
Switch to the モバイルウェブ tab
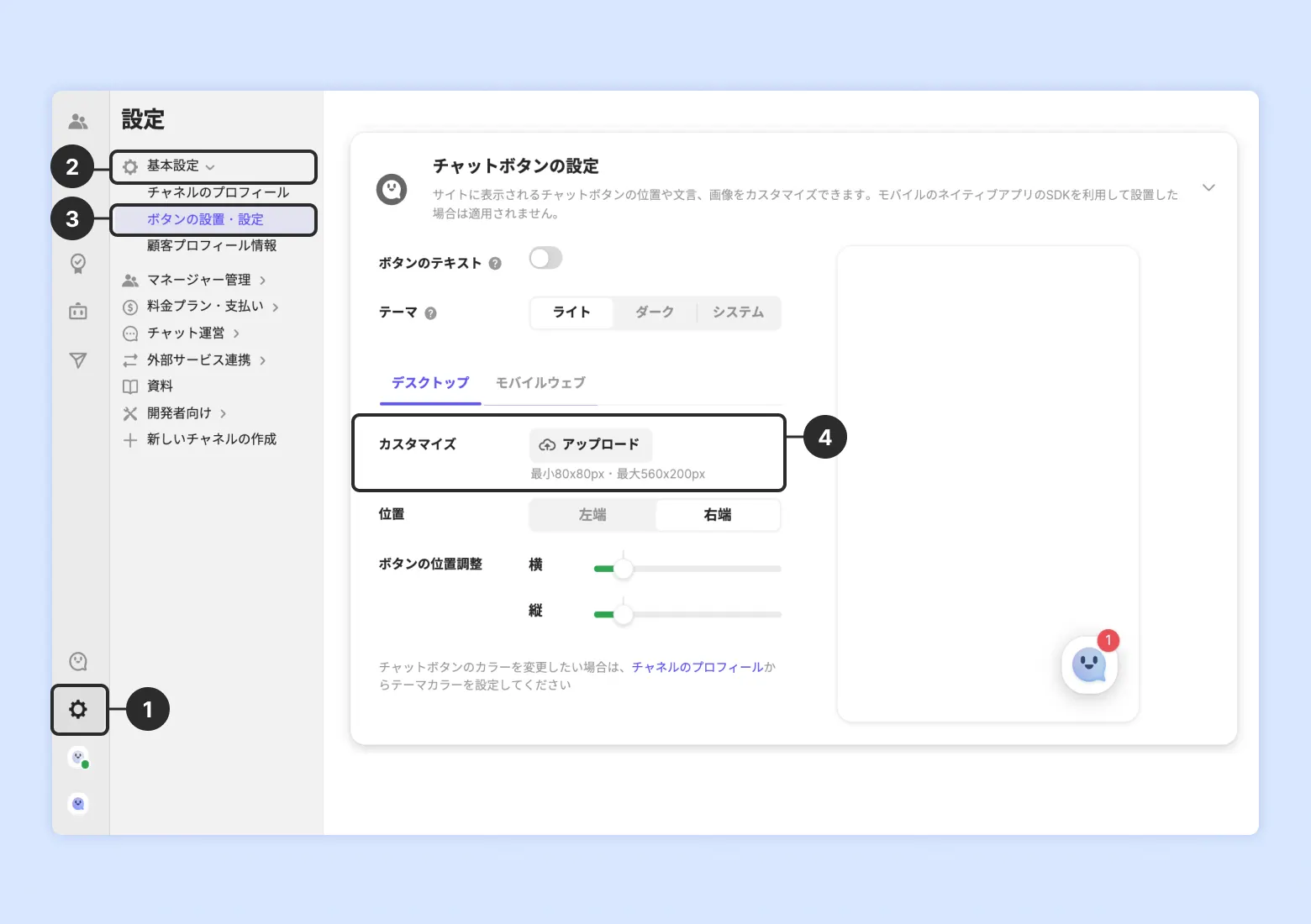tap(540, 383)
